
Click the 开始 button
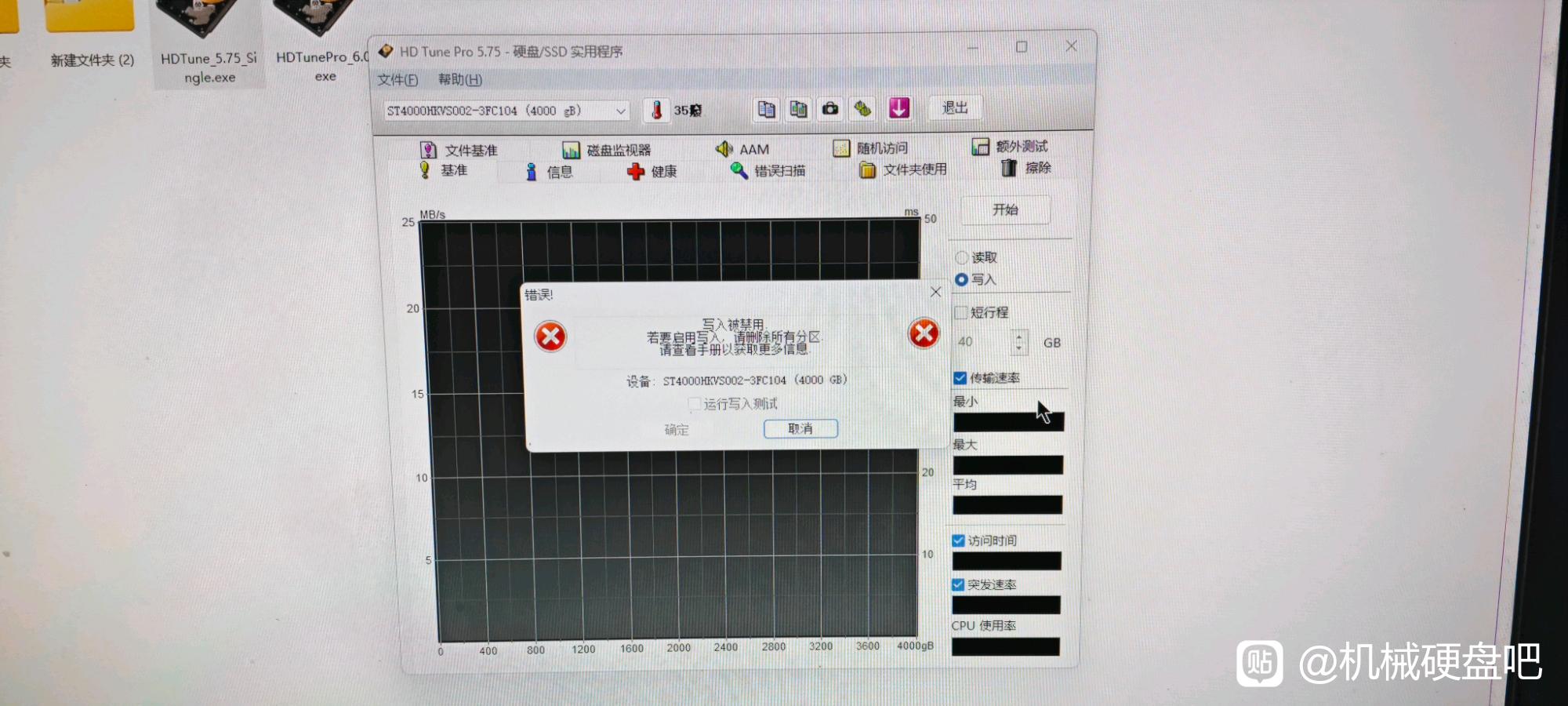(1005, 209)
